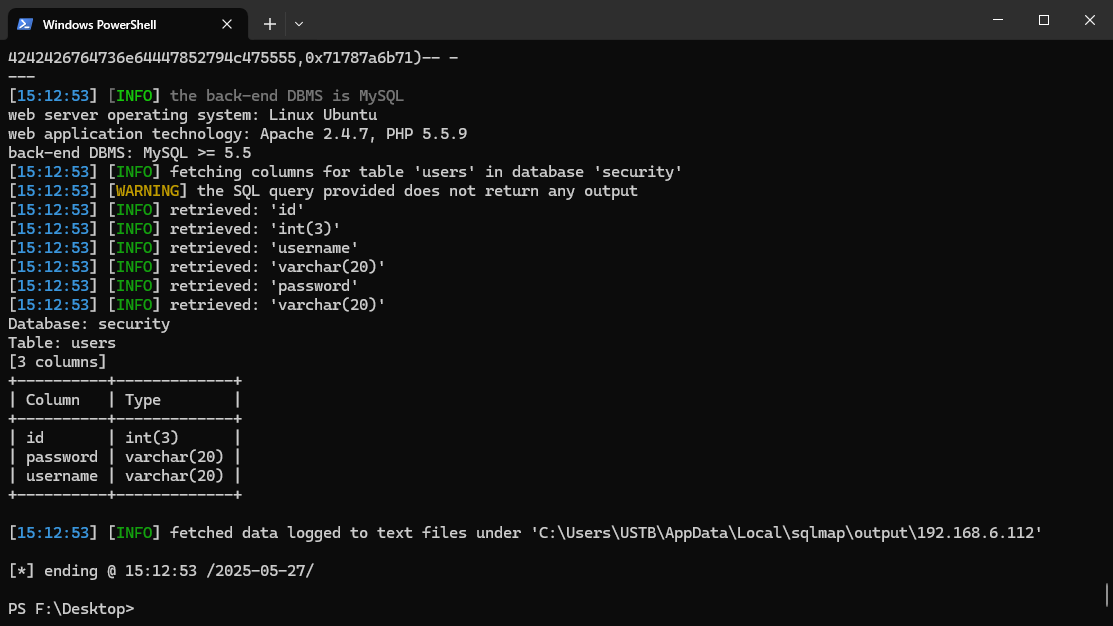
Task: Click the 'back-end DBMS: MySQL >= 5.5' line
Action: click(130, 153)
